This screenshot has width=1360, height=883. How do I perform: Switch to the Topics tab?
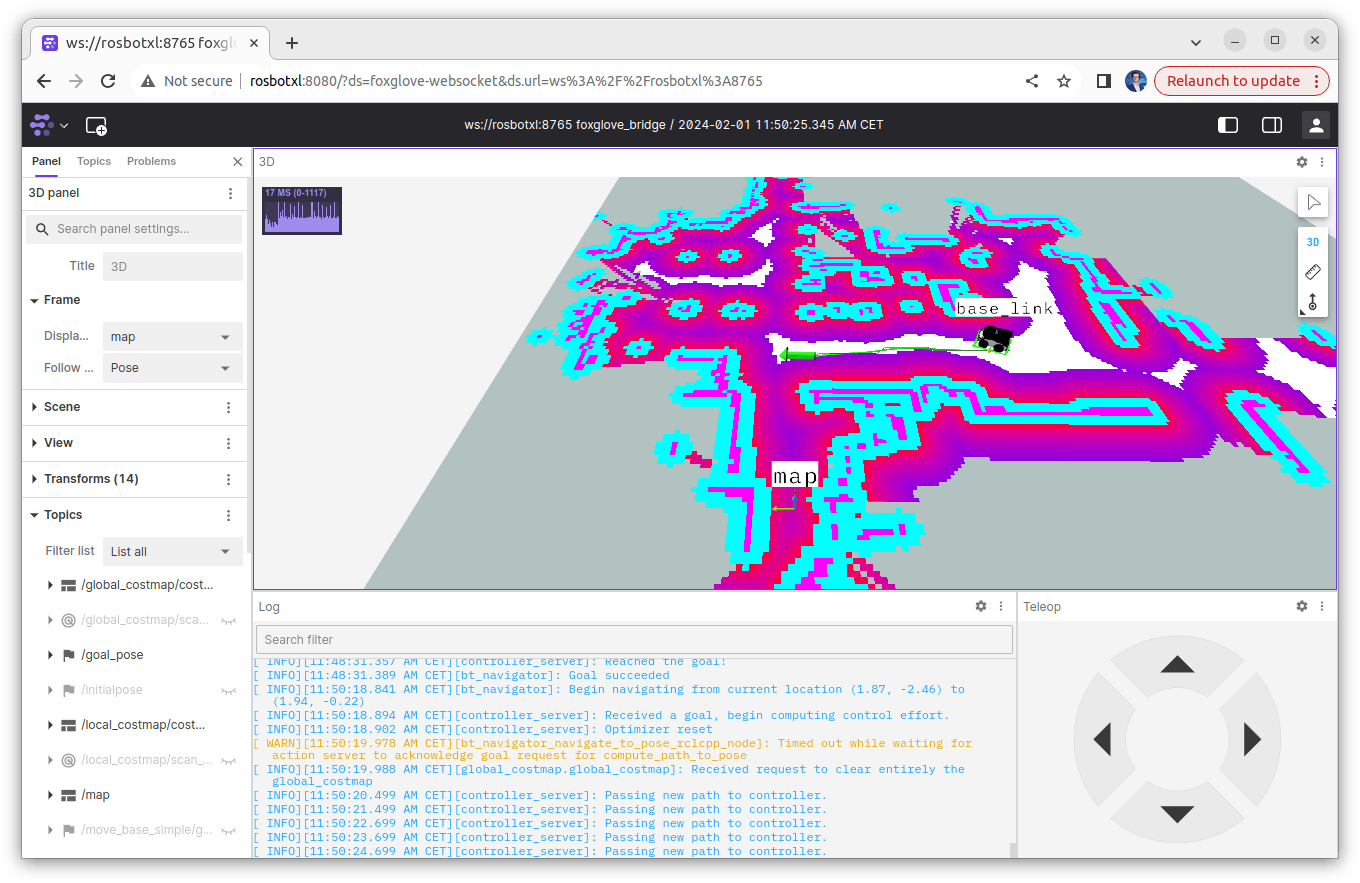(94, 161)
